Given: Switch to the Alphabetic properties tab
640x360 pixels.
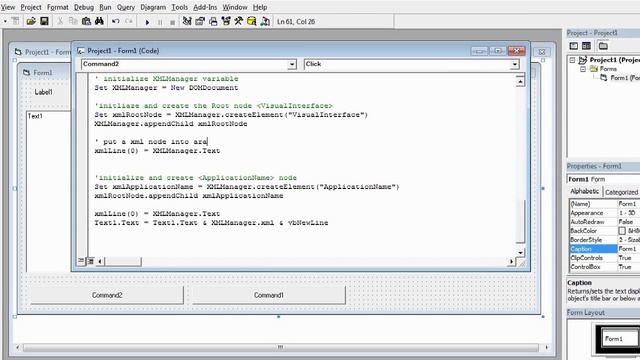Looking at the screenshot, I should [584, 191].
